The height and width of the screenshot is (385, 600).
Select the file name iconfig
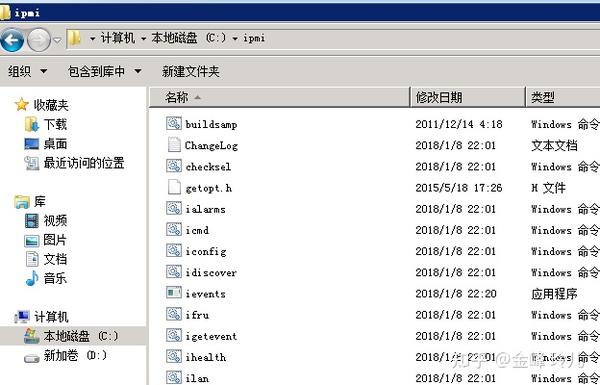click(x=206, y=251)
